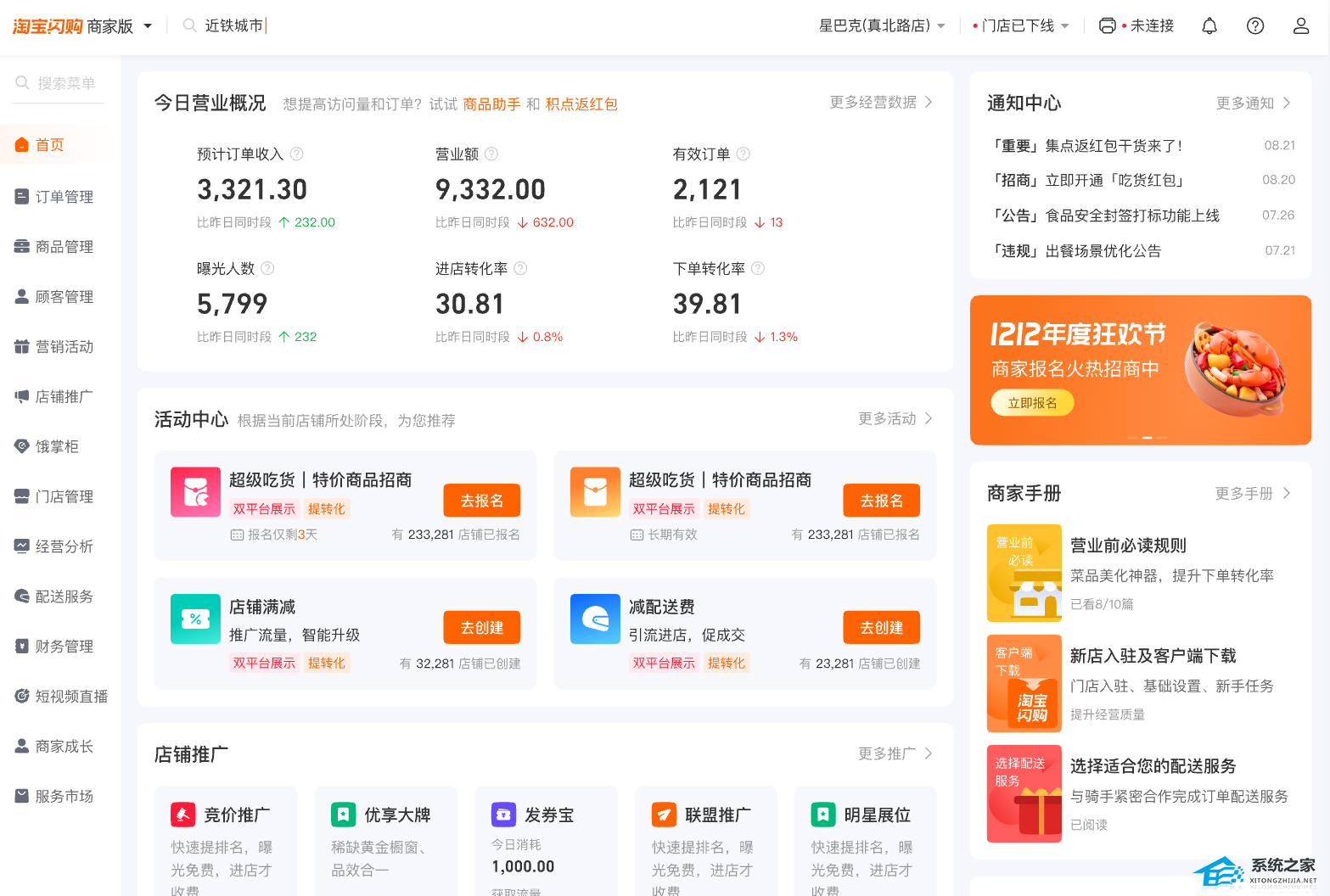Screen dimensions: 1330x896
Task: Click the pink icon of first 超级吃货 card
Action: pyautogui.click(x=195, y=491)
